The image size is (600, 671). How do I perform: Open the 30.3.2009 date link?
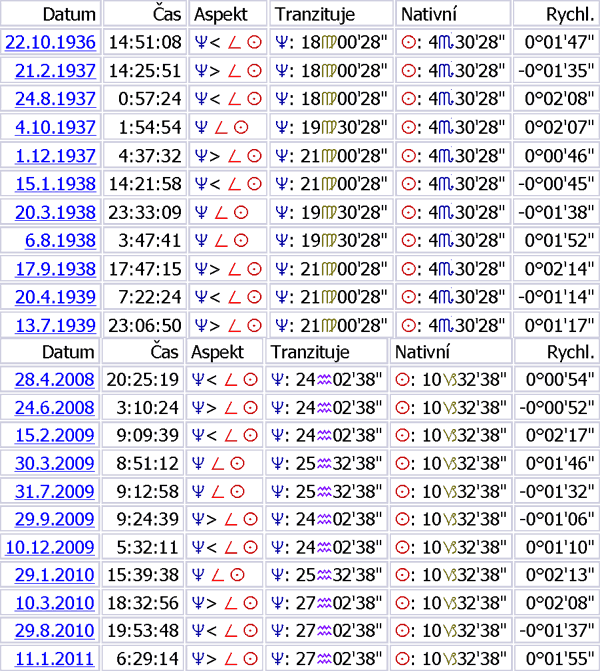click(55, 463)
